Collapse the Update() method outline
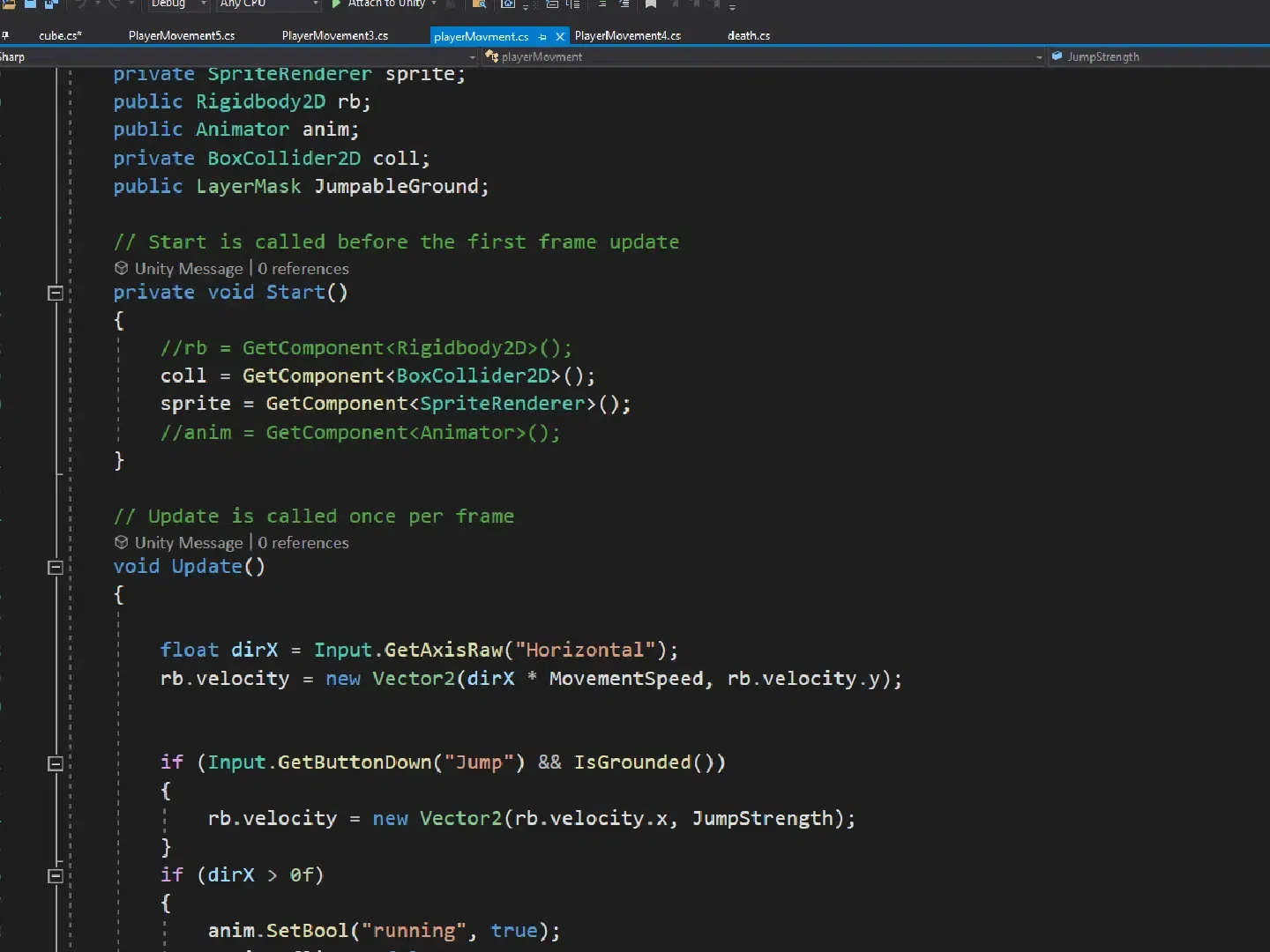Image resolution: width=1270 pixels, height=952 pixels. (x=55, y=568)
